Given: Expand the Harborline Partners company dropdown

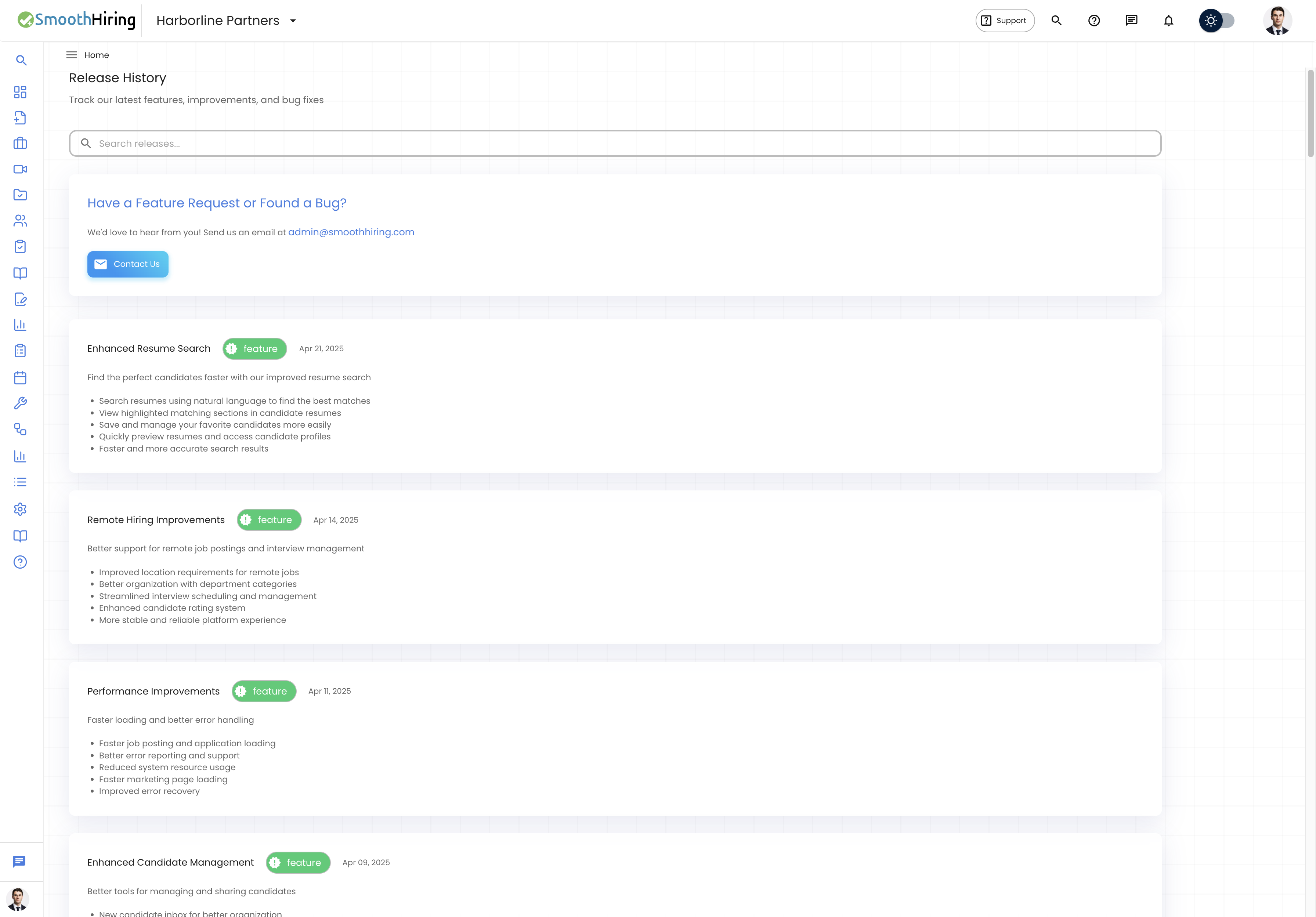Looking at the screenshot, I should click(227, 21).
